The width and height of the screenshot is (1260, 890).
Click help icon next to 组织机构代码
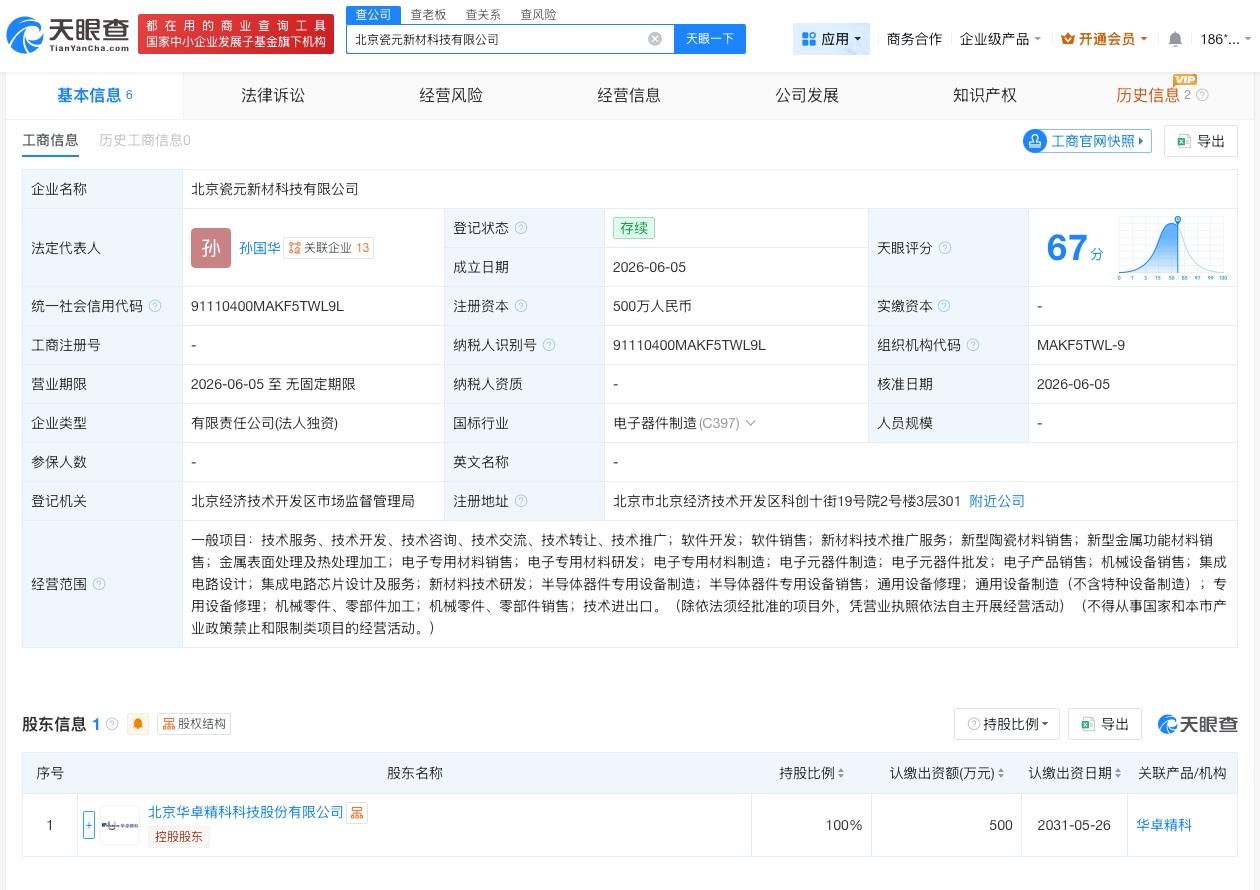pos(973,345)
